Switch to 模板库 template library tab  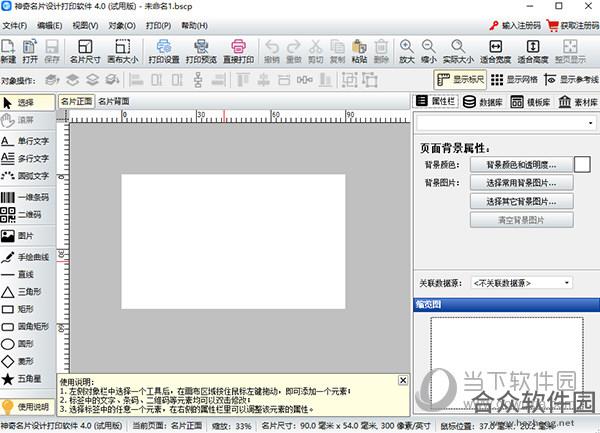click(x=531, y=102)
